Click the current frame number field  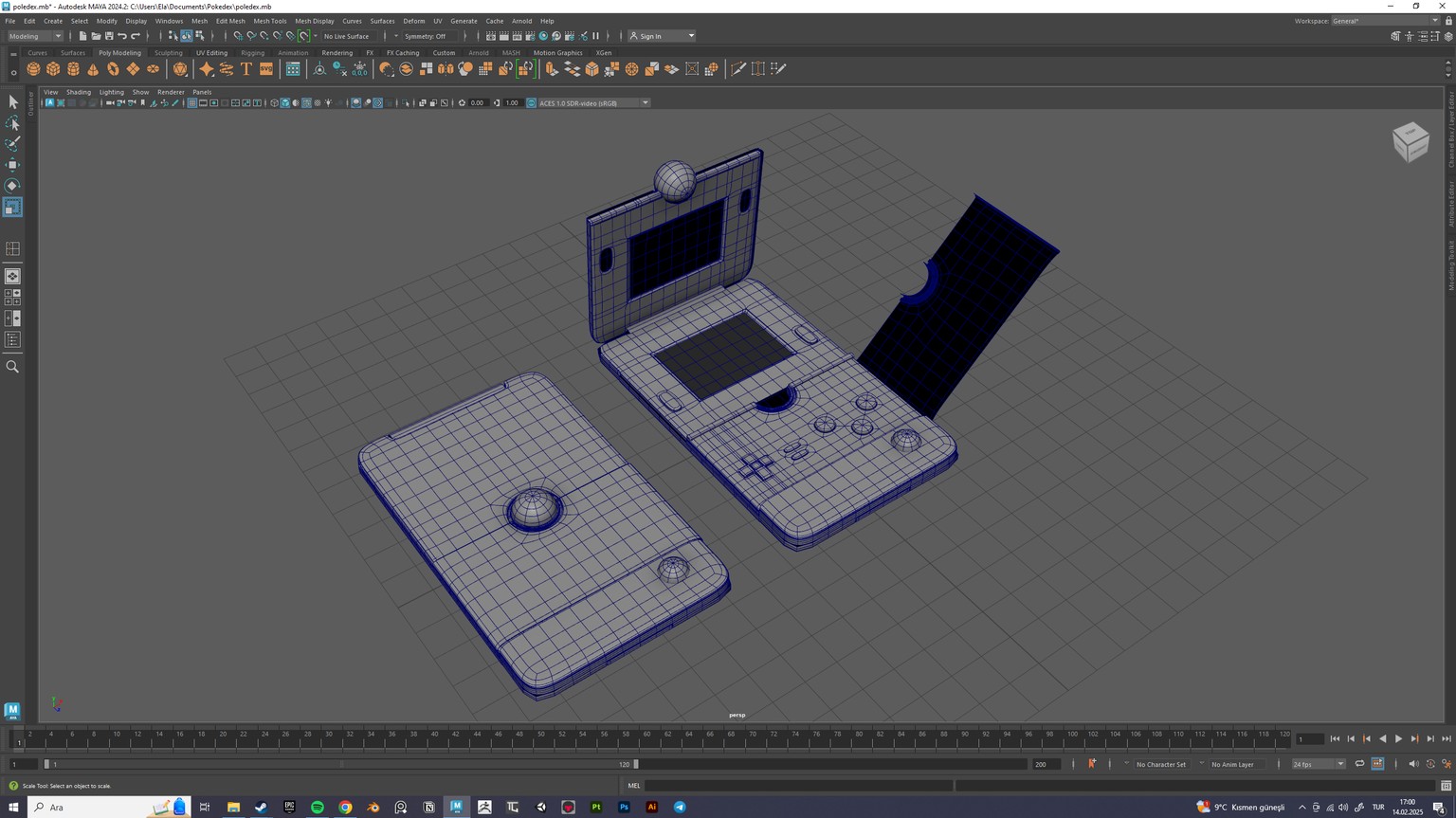(1310, 739)
